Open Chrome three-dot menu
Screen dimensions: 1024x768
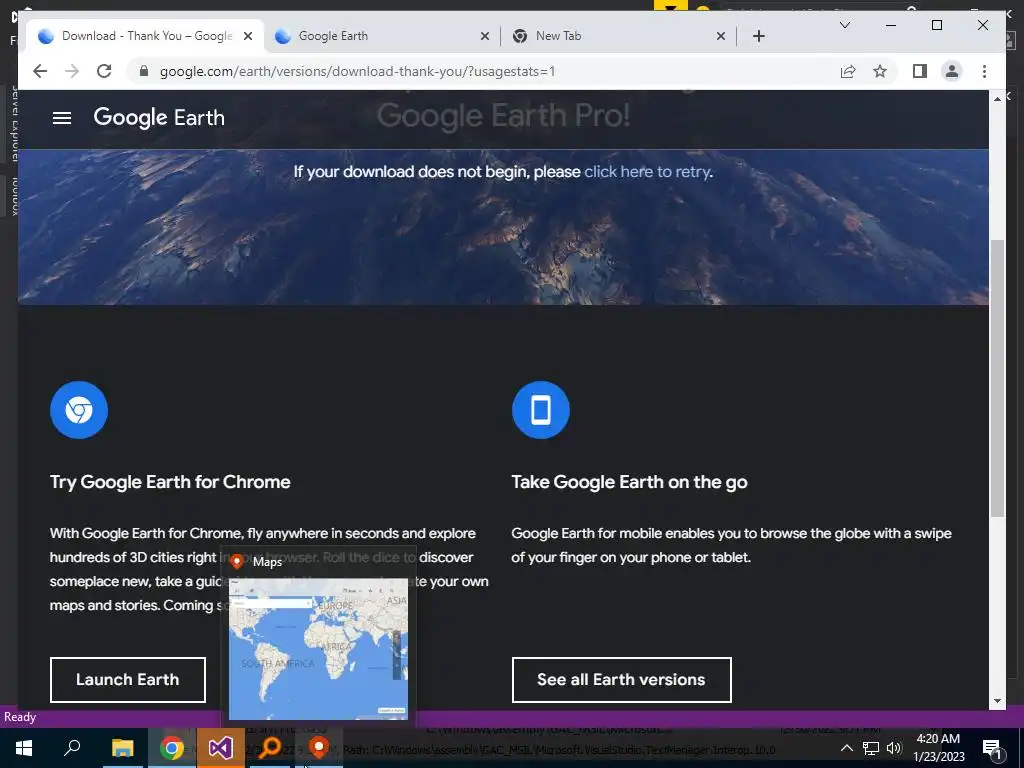(984, 71)
